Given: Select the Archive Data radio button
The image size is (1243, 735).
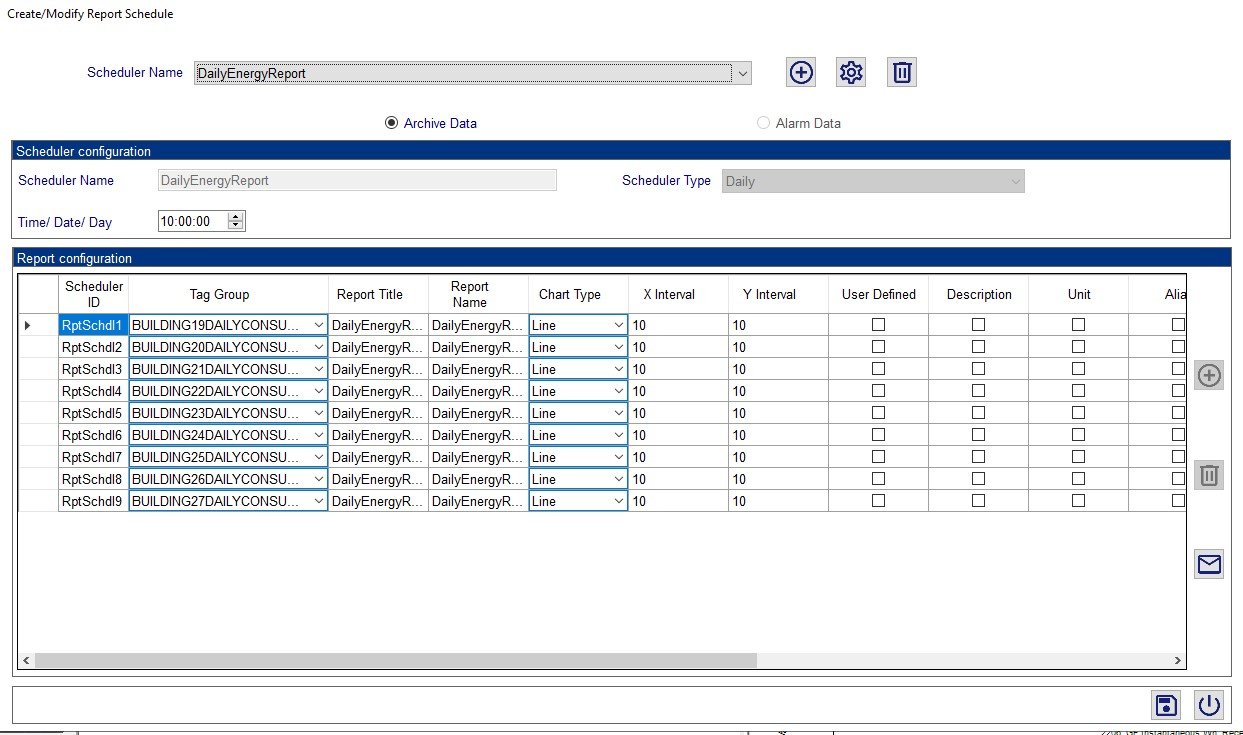Looking at the screenshot, I should pos(392,123).
